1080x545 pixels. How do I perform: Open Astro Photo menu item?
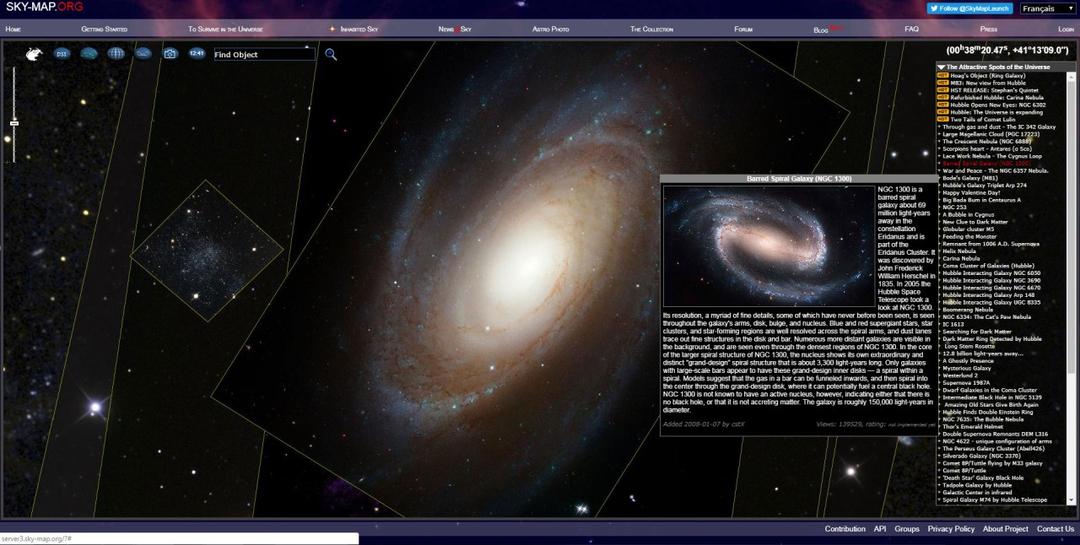[x=550, y=30]
